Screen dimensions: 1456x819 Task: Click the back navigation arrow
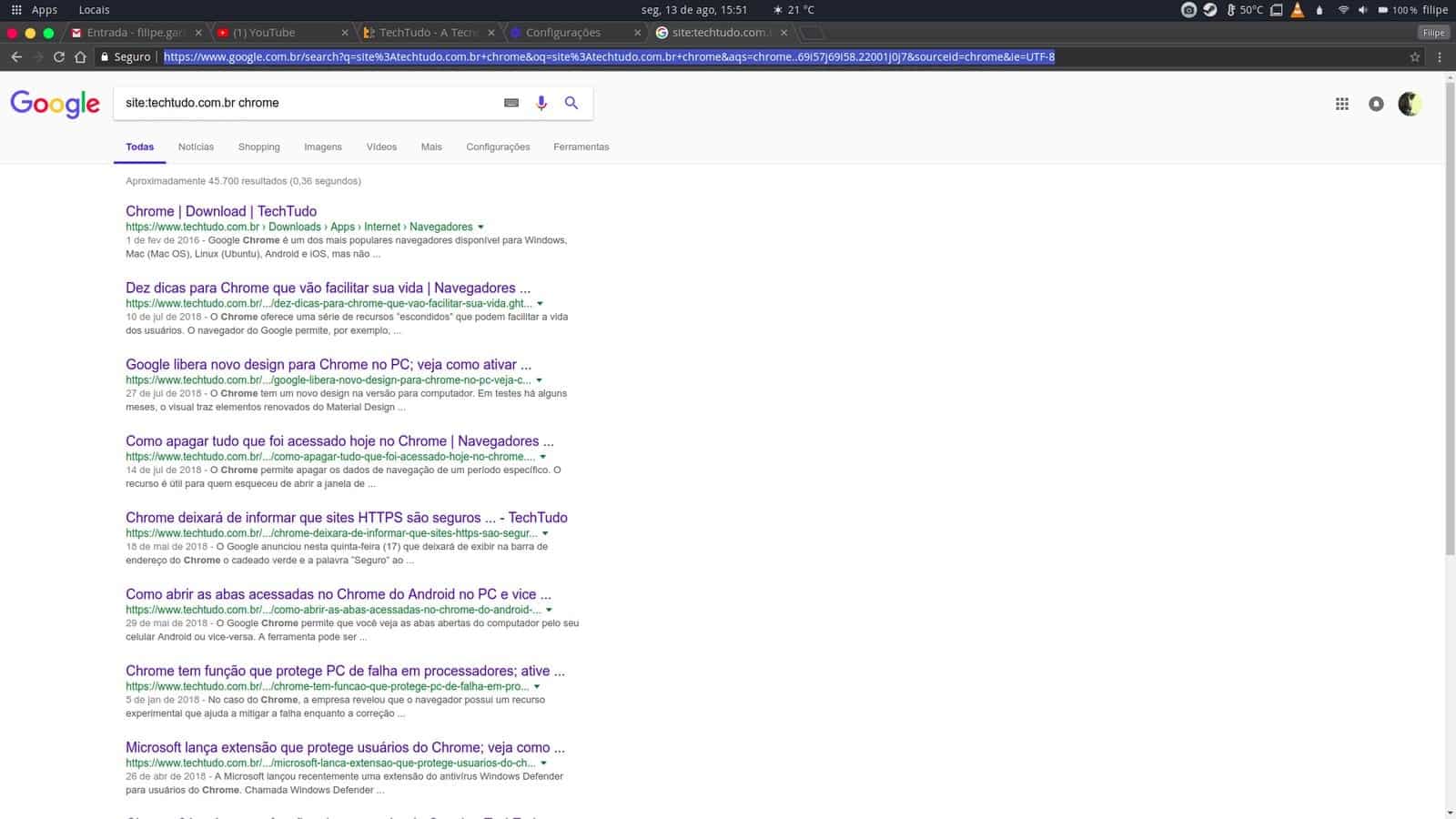16,56
